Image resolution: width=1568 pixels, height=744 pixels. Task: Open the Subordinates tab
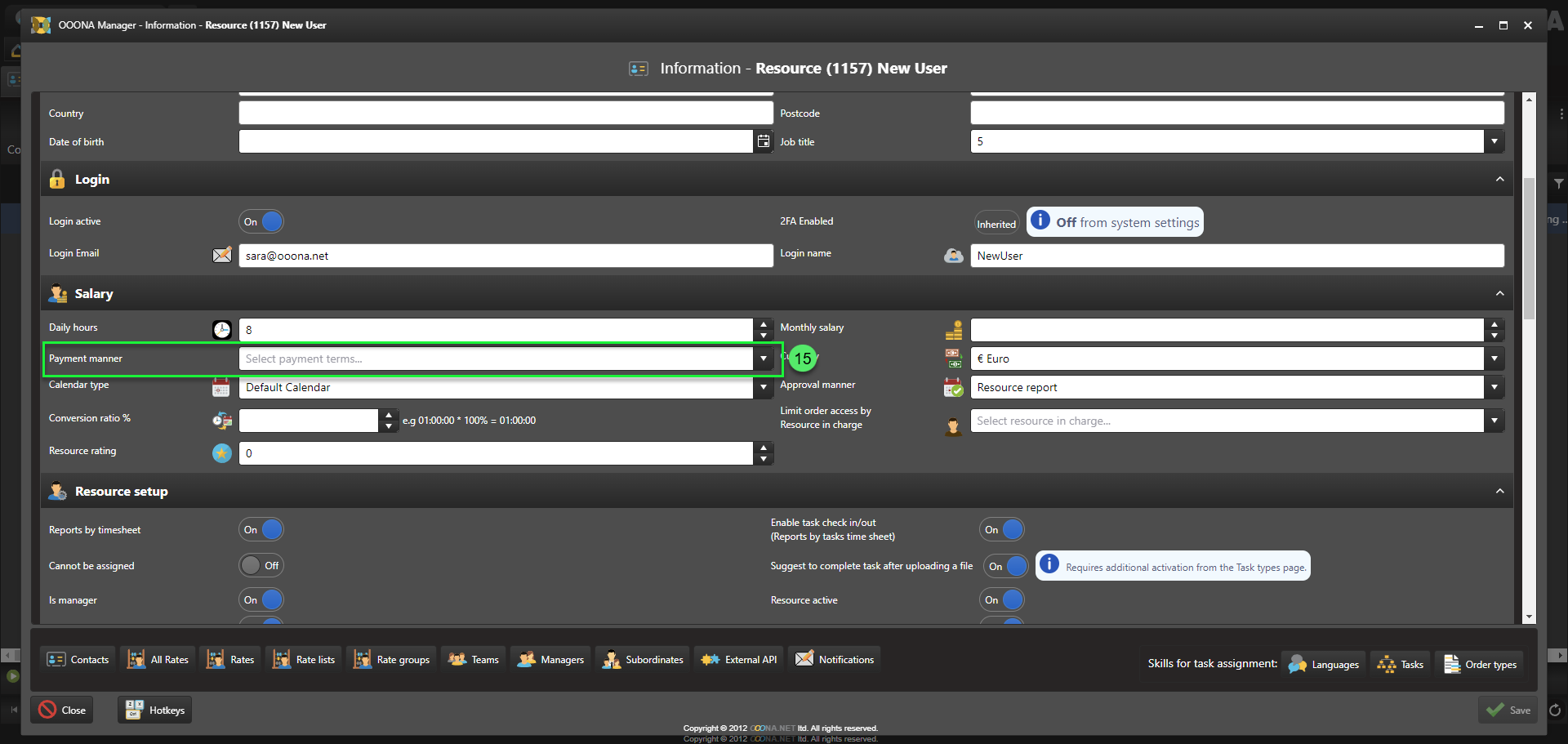[x=644, y=660]
